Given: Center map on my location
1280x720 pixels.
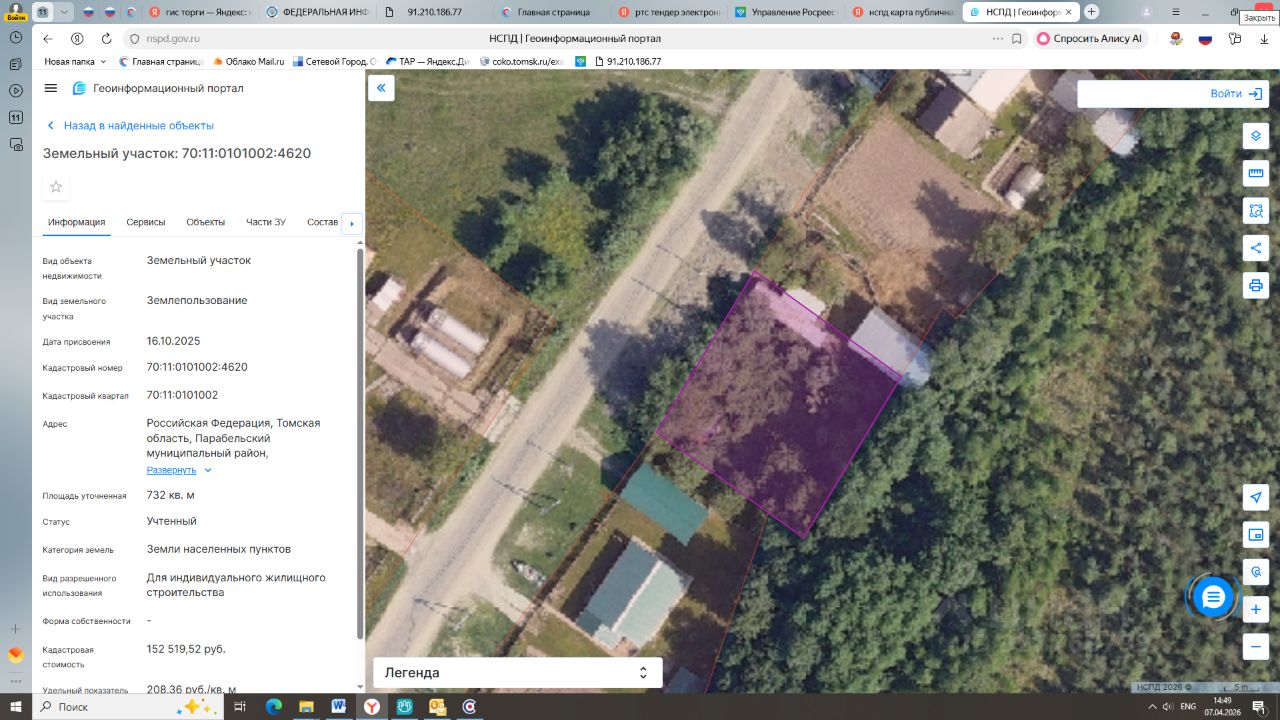Looking at the screenshot, I should 1256,497.
